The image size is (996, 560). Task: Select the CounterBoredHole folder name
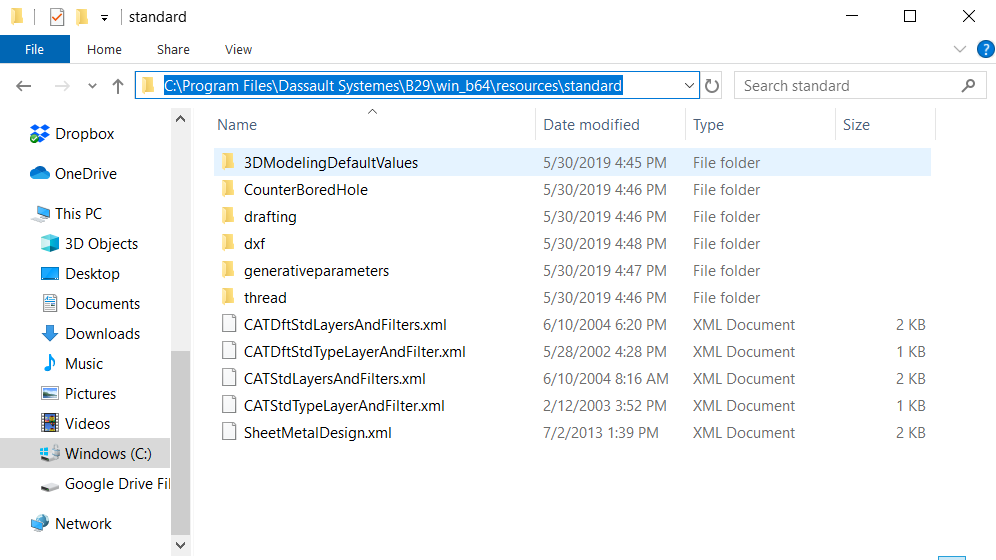point(306,190)
